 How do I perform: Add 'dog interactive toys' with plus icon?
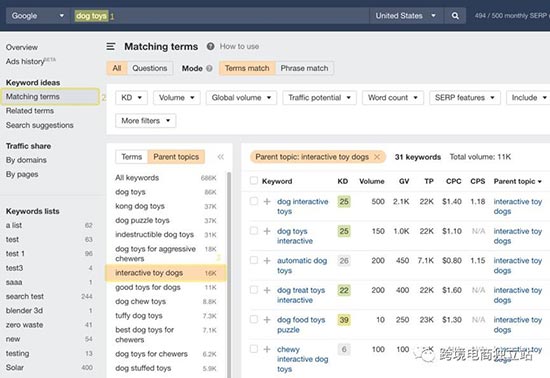[267, 201]
